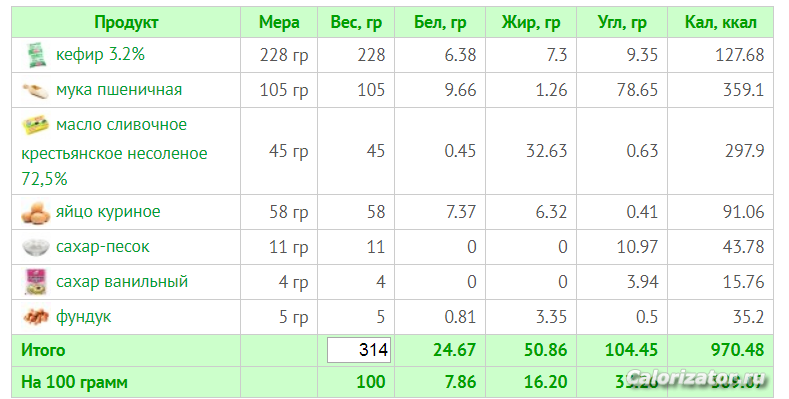Open the масло сливочное крестьянское link

coord(114,151)
